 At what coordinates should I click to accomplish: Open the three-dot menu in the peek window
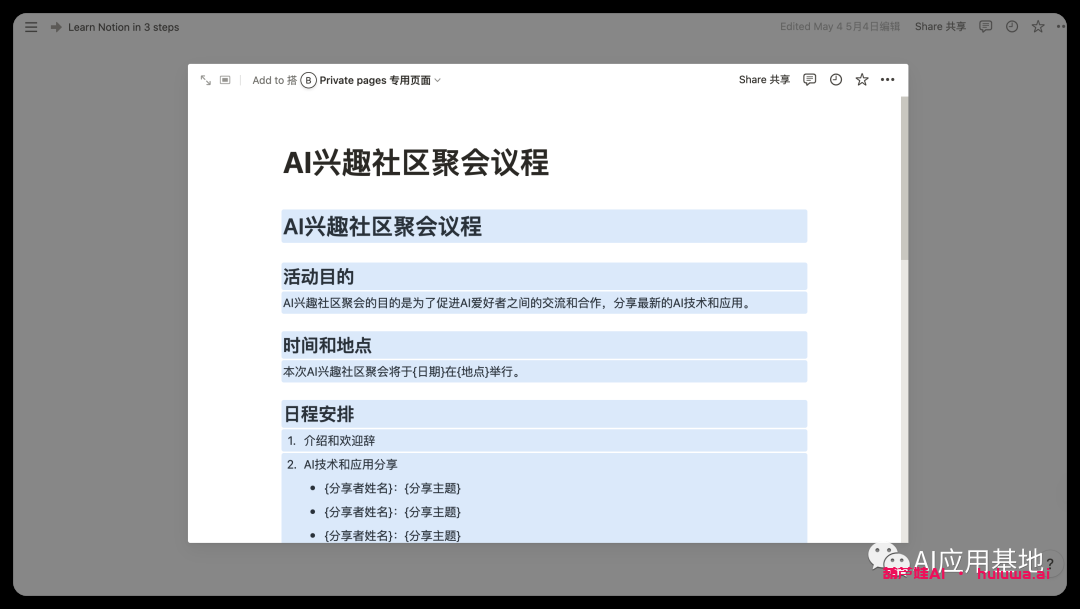888,80
